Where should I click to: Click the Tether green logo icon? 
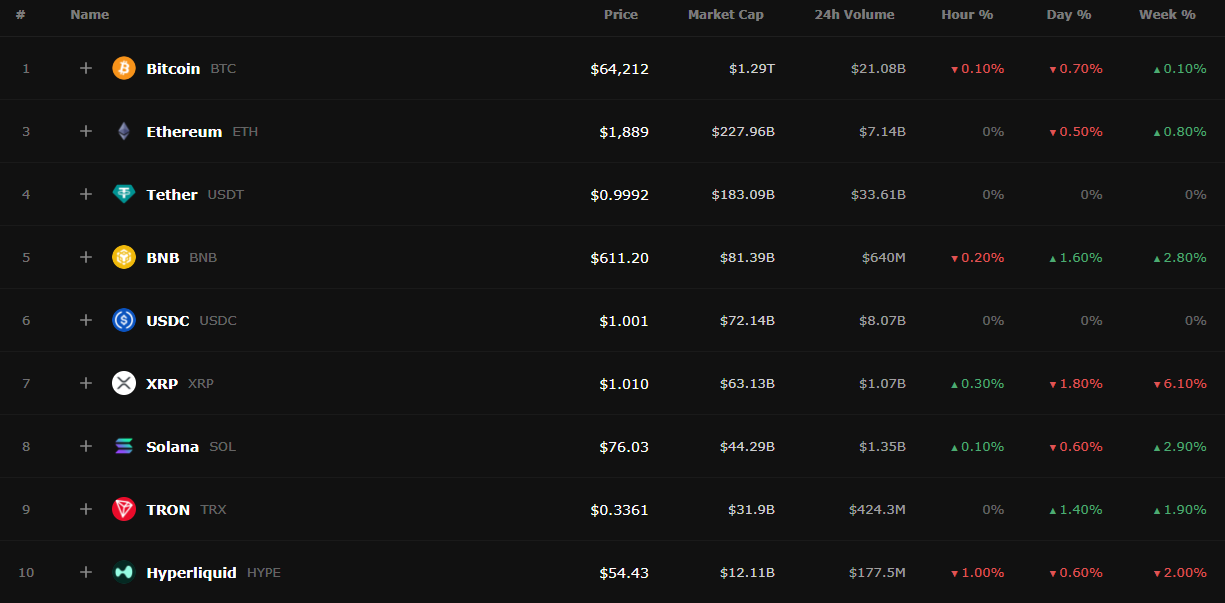124,194
